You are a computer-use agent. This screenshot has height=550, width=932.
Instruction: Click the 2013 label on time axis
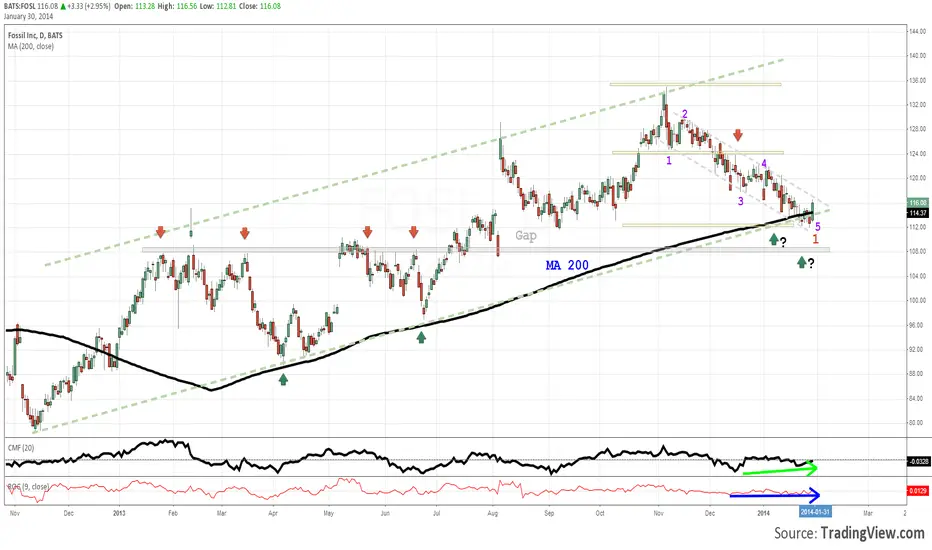(x=119, y=513)
